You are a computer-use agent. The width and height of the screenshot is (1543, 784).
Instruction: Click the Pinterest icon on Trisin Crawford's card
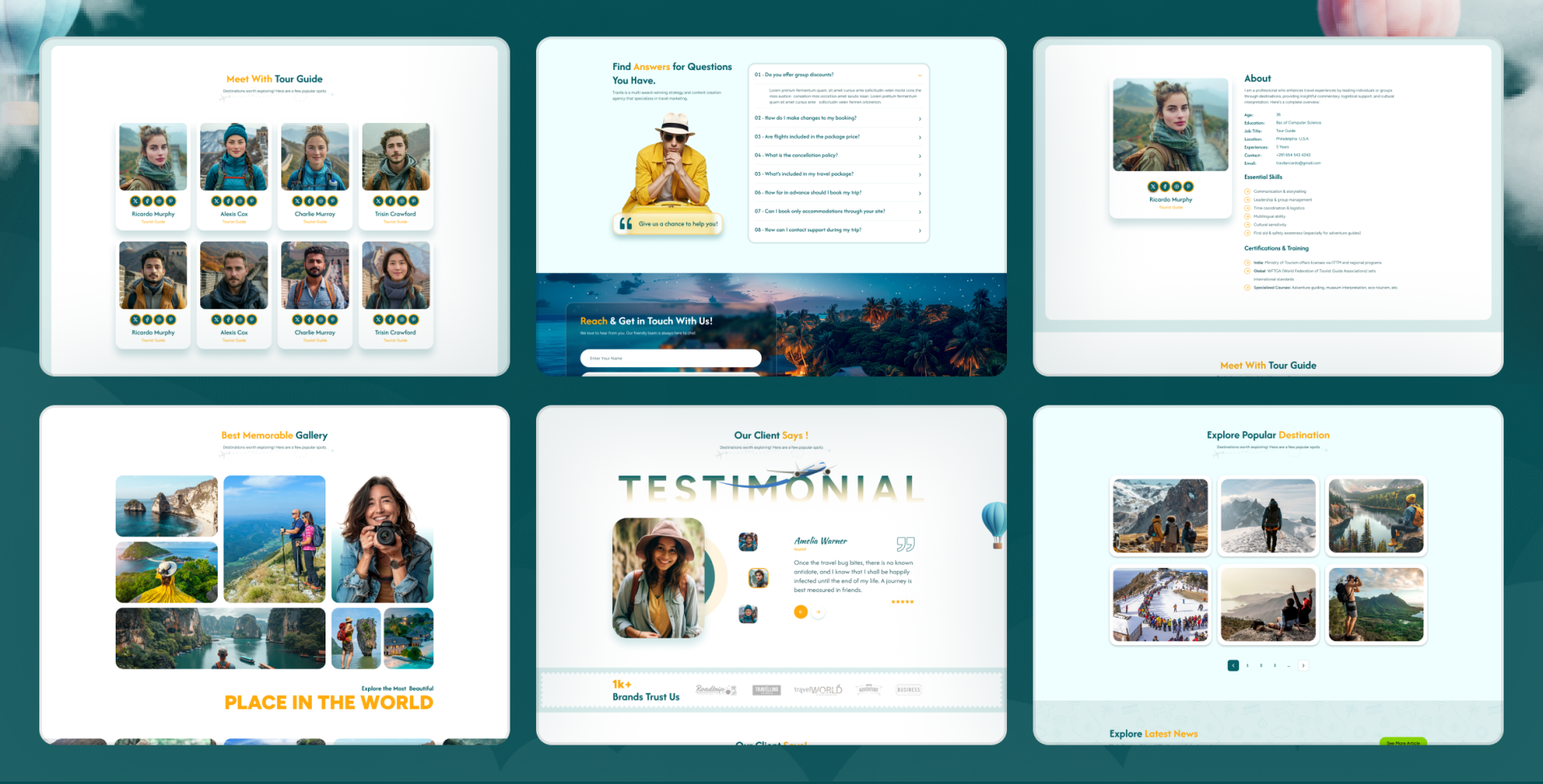(x=413, y=200)
